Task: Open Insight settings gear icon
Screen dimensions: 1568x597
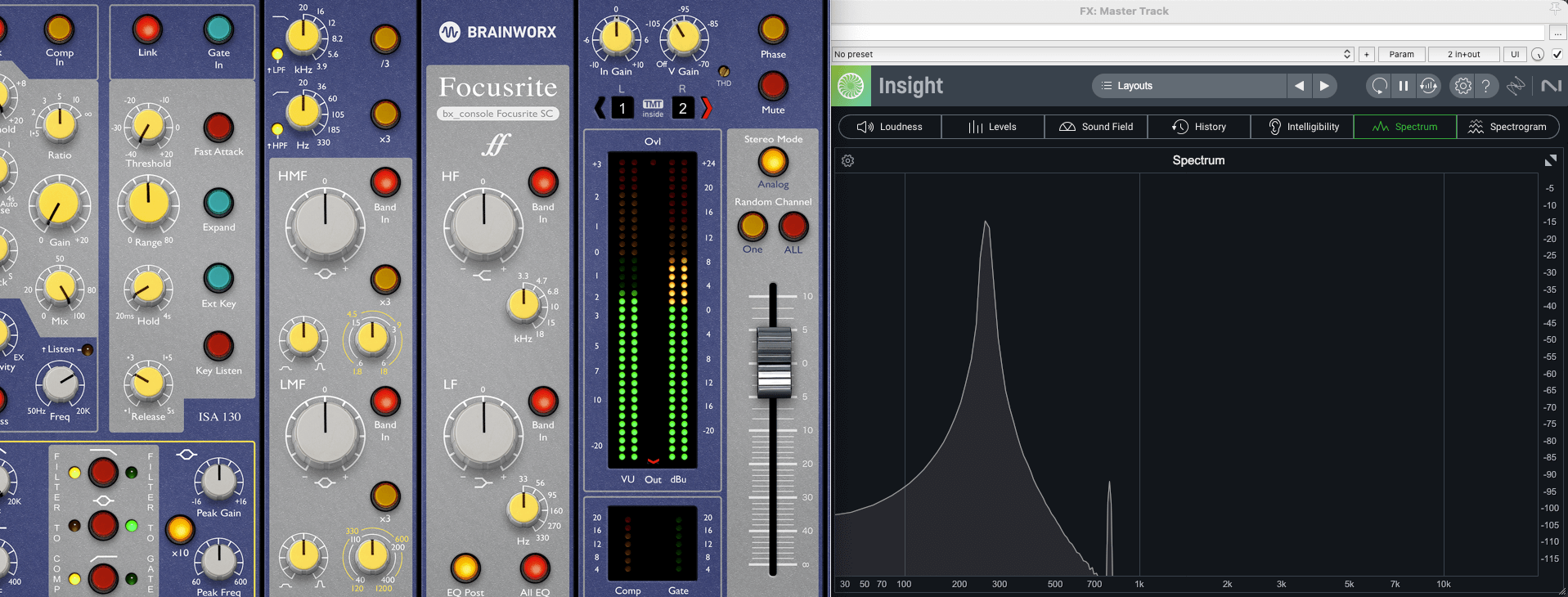Action: (x=1462, y=86)
